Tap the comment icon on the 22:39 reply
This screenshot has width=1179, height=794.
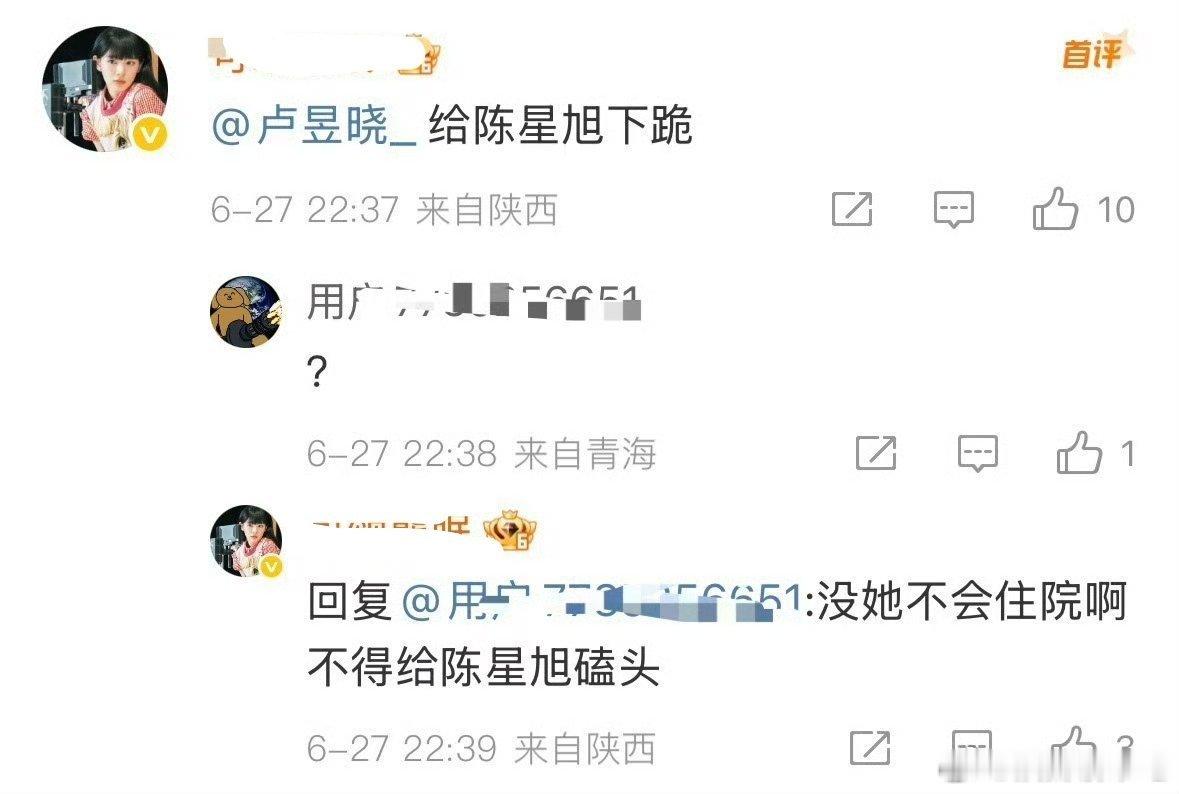click(x=971, y=747)
